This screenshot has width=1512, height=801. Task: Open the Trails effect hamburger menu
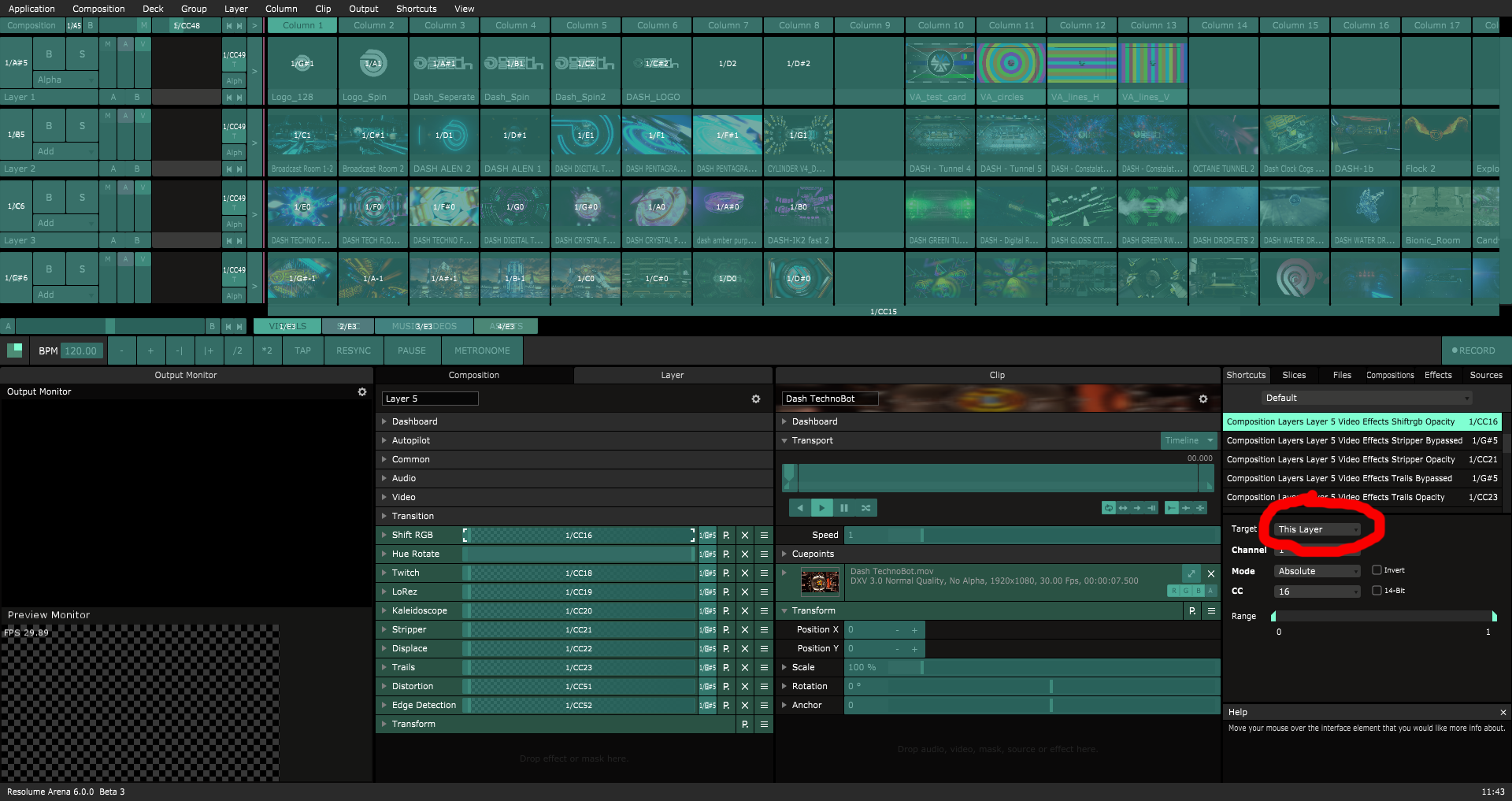763,668
